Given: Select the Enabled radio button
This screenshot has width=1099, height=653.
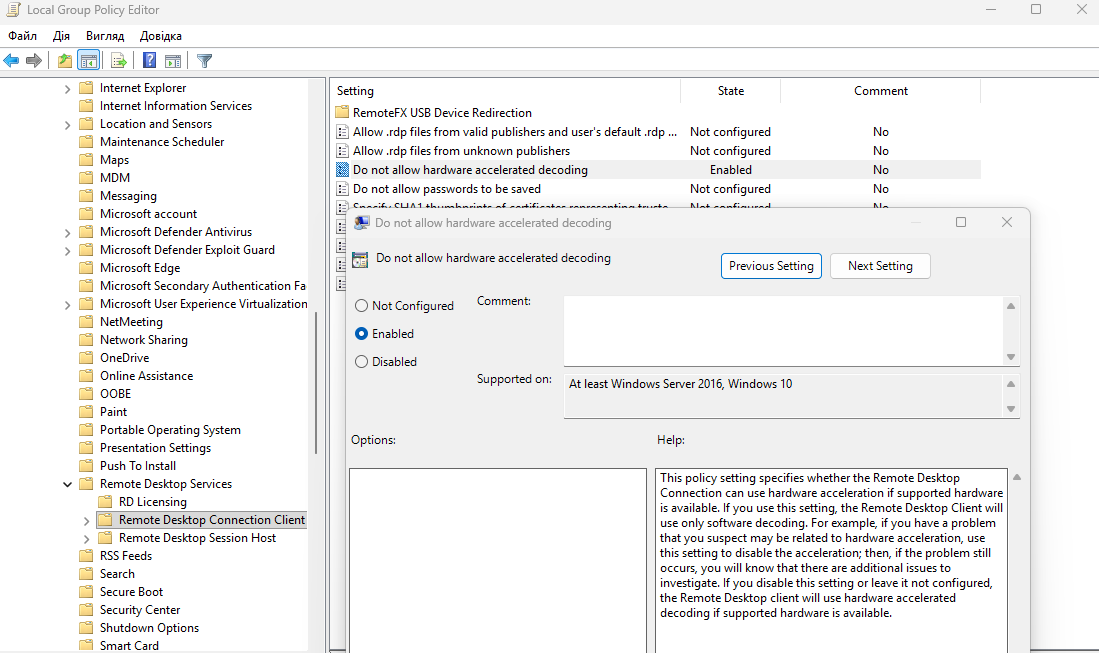Looking at the screenshot, I should pos(362,334).
